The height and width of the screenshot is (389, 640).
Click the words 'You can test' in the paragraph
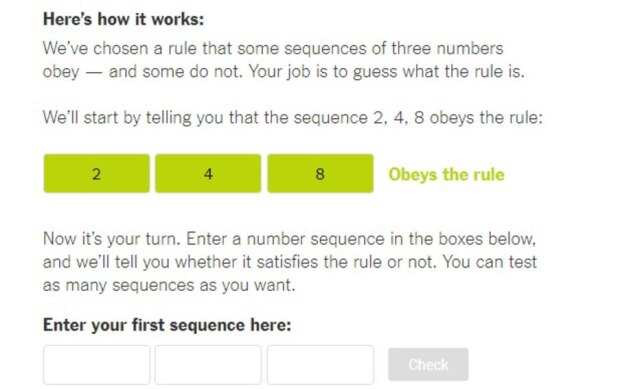pyautogui.click(x=490, y=262)
